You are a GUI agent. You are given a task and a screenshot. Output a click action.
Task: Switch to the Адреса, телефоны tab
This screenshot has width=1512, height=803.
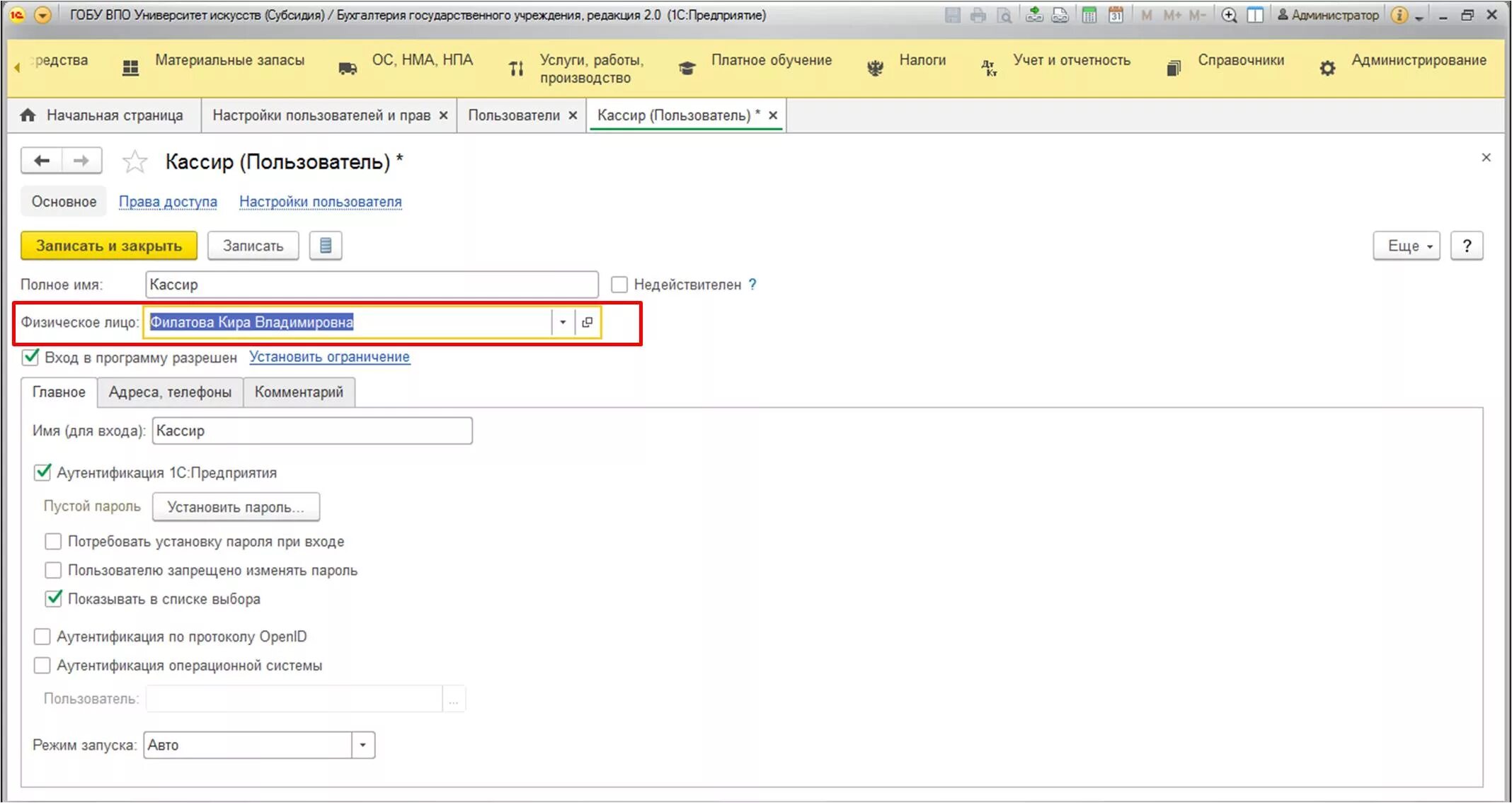pyautogui.click(x=170, y=392)
